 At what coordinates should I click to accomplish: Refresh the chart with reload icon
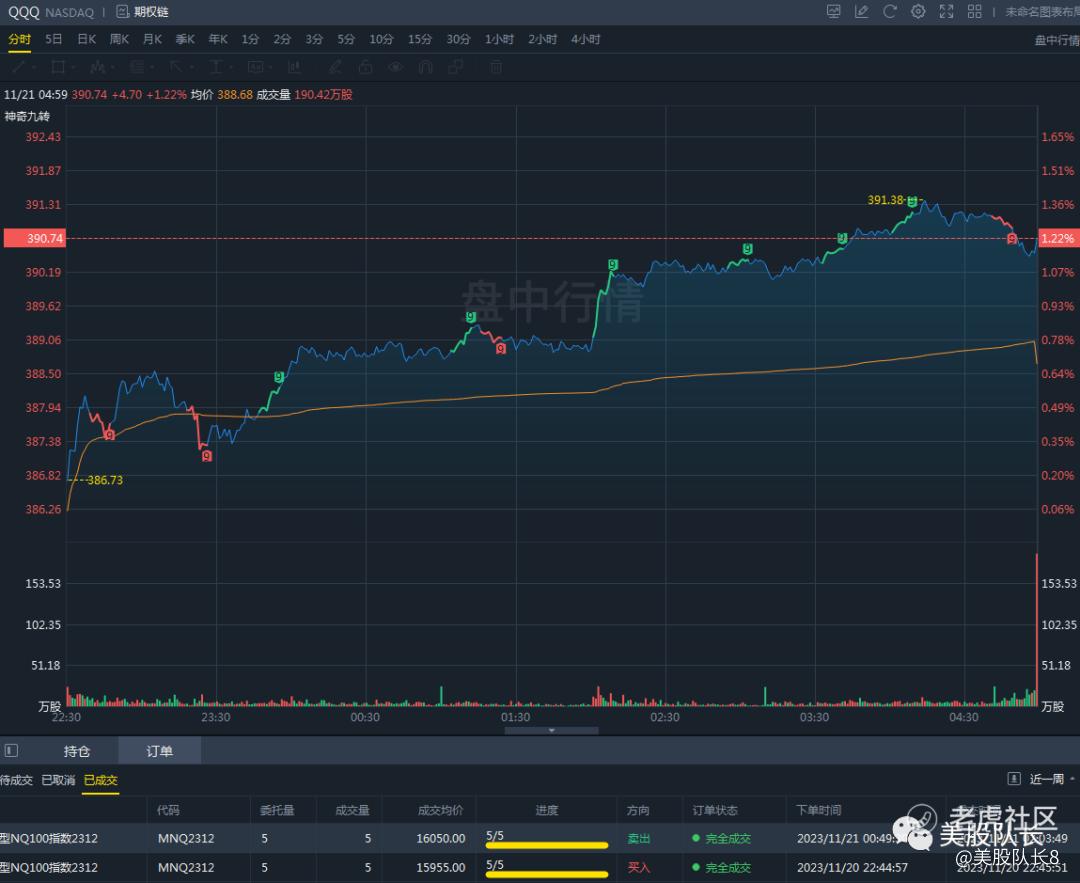click(890, 12)
